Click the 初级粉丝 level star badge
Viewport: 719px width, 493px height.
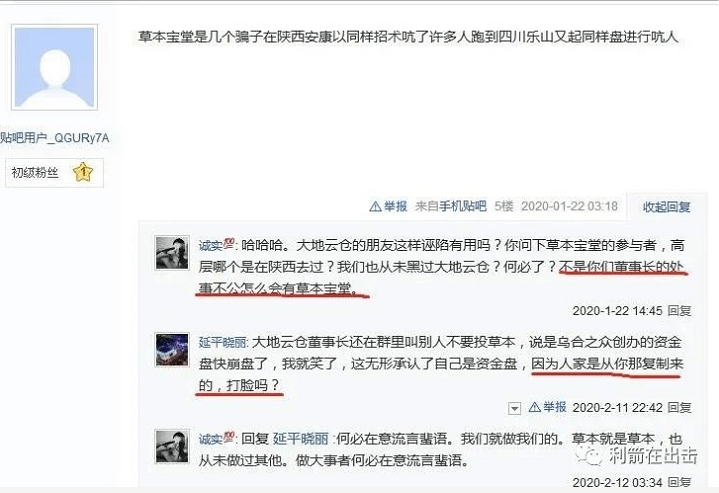[83, 172]
